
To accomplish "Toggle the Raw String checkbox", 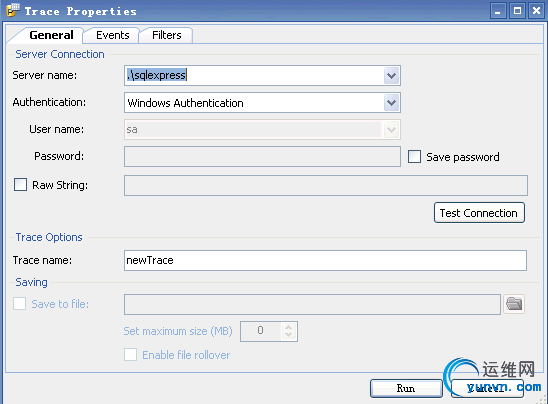I will 20,185.
